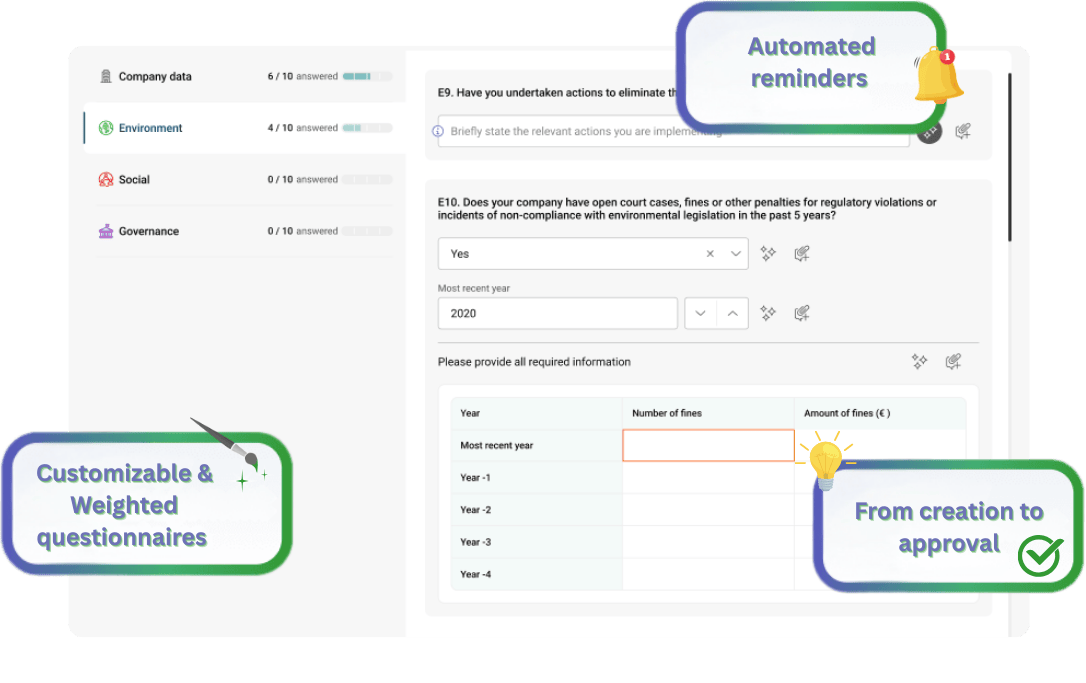Viewport: 1086px width, 683px height.
Task: Click the attachment icon in the 'Please provide all required information' row
Action: point(953,362)
